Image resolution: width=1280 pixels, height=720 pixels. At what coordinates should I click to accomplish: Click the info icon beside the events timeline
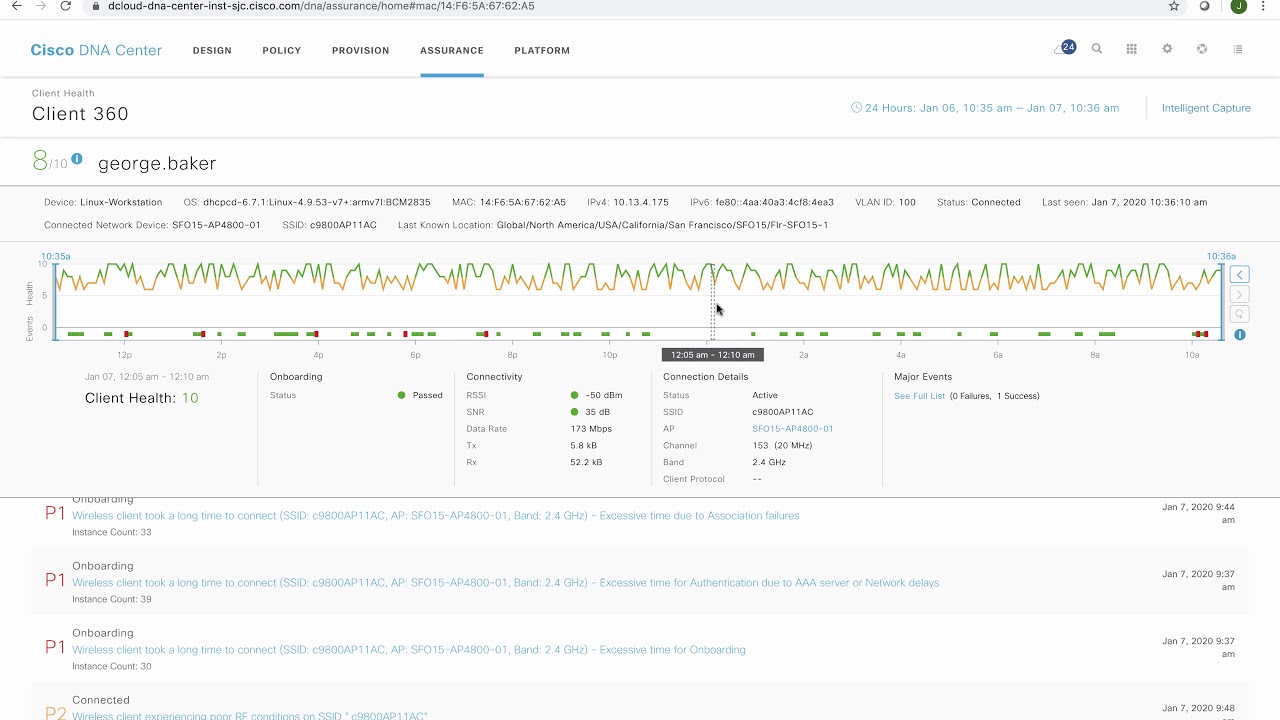pos(1240,335)
